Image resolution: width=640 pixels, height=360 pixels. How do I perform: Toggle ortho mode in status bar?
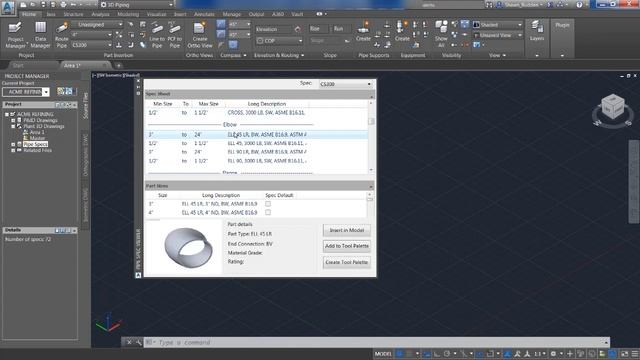tap(437, 354)
